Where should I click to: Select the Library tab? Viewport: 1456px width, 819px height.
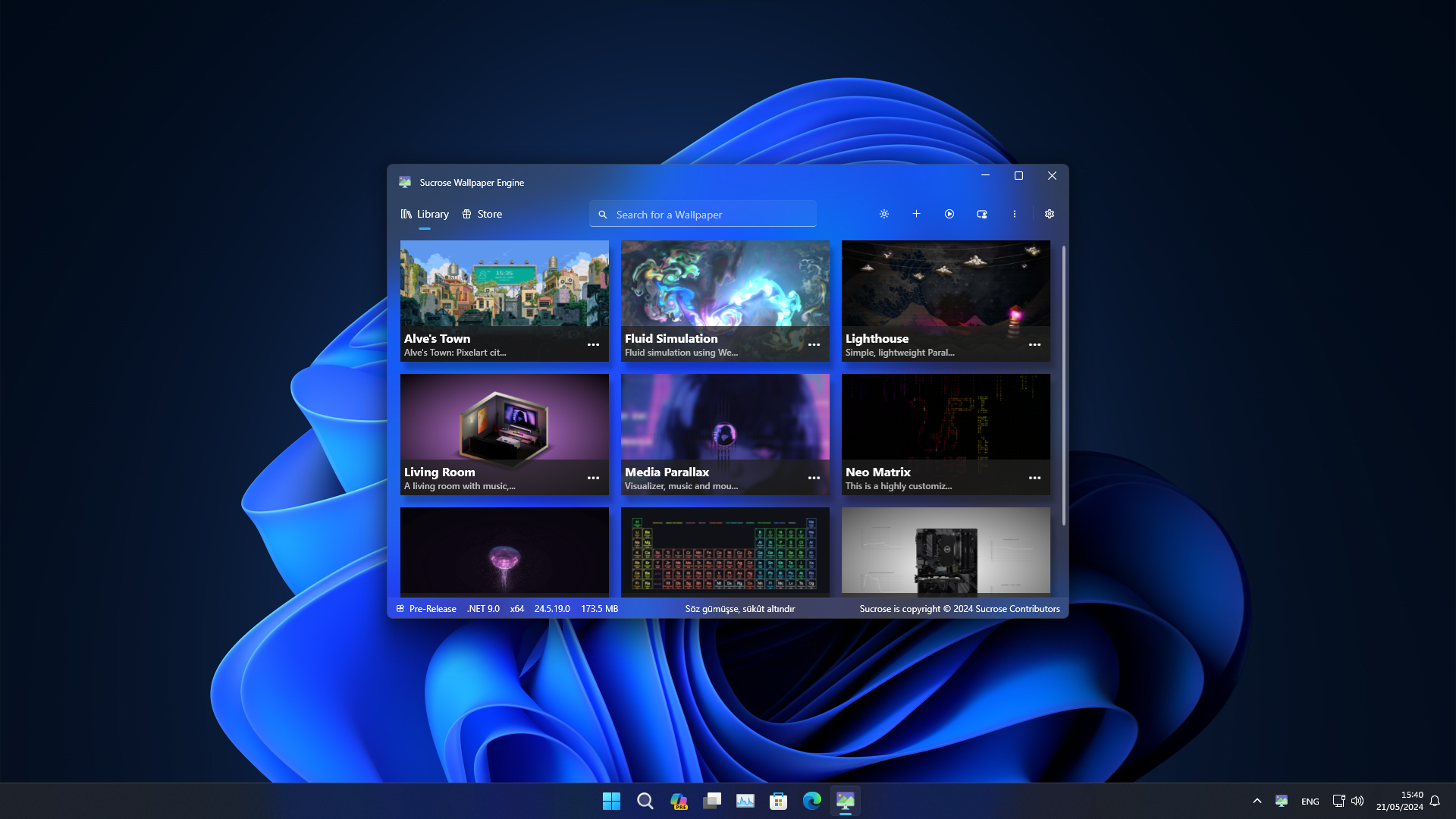click(x=425, y=214)
